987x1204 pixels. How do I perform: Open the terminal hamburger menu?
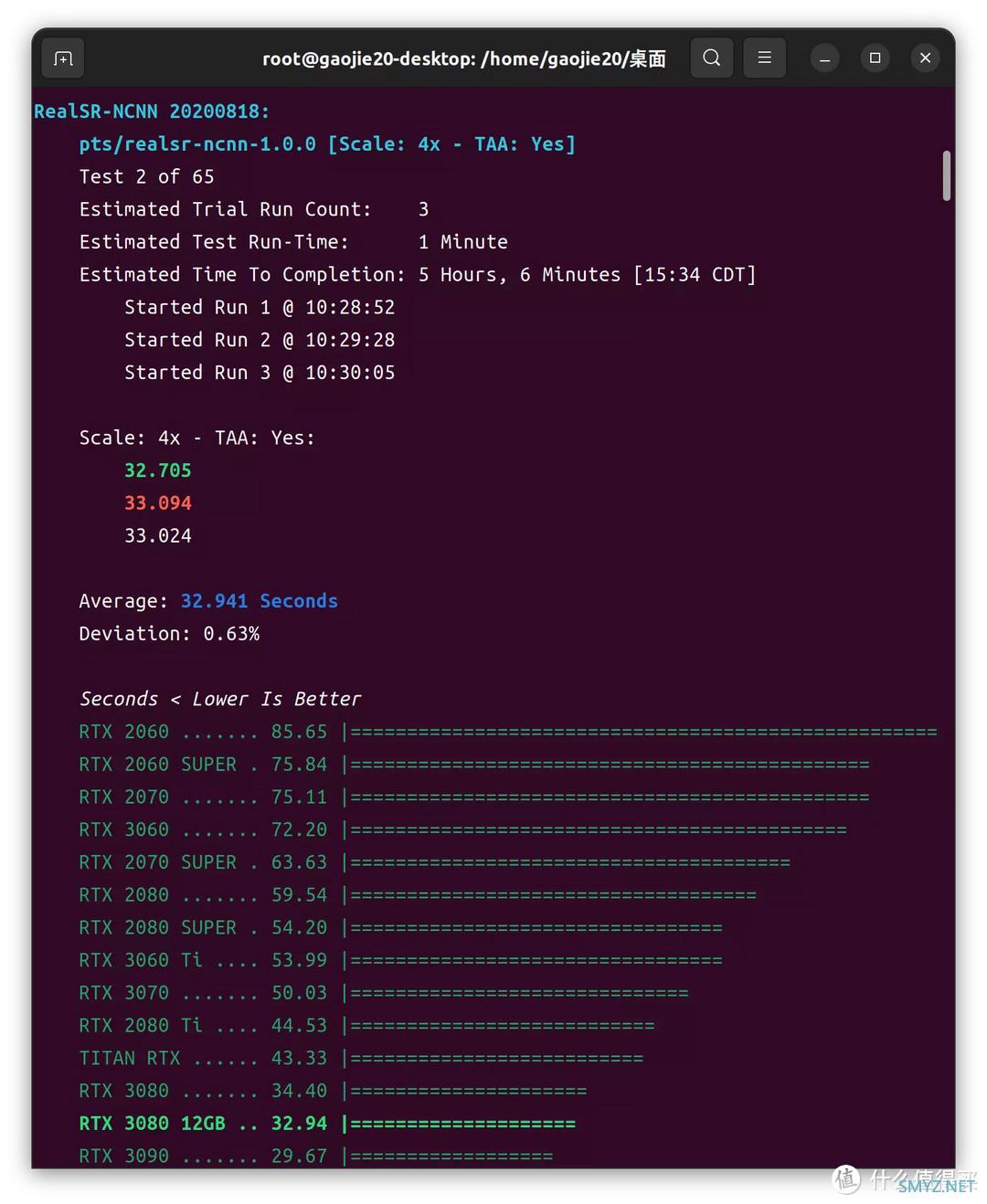(x=765, y=58)
